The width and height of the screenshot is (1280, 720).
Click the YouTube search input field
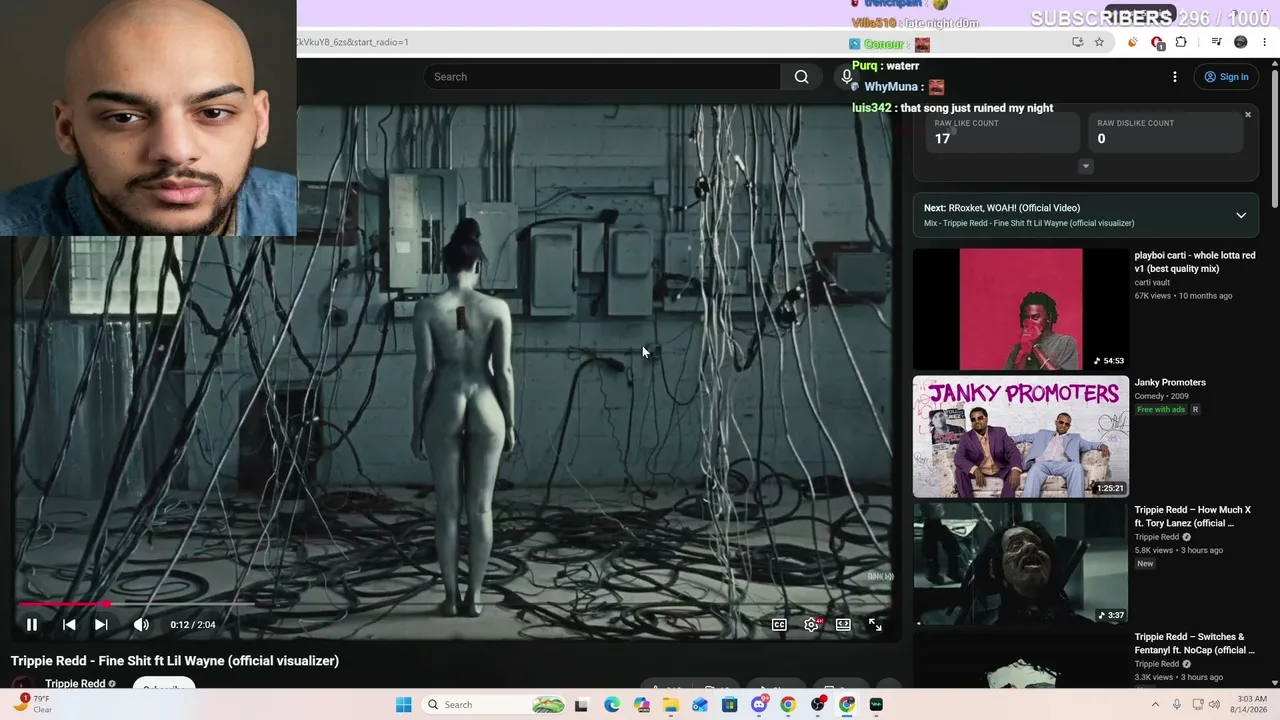point(602,77)
